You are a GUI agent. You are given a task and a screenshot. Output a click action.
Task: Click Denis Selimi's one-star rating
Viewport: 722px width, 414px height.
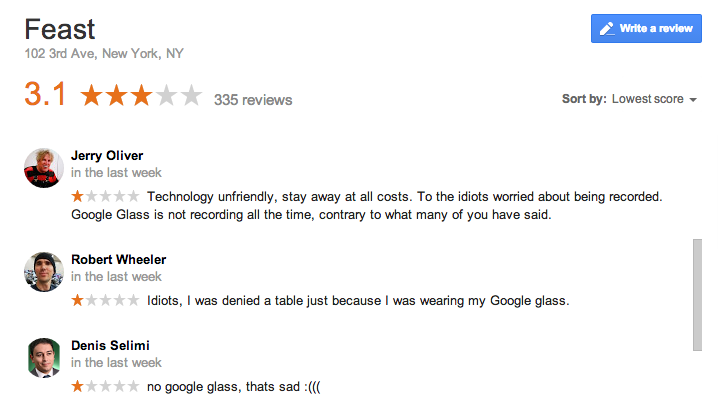[105, 386]
